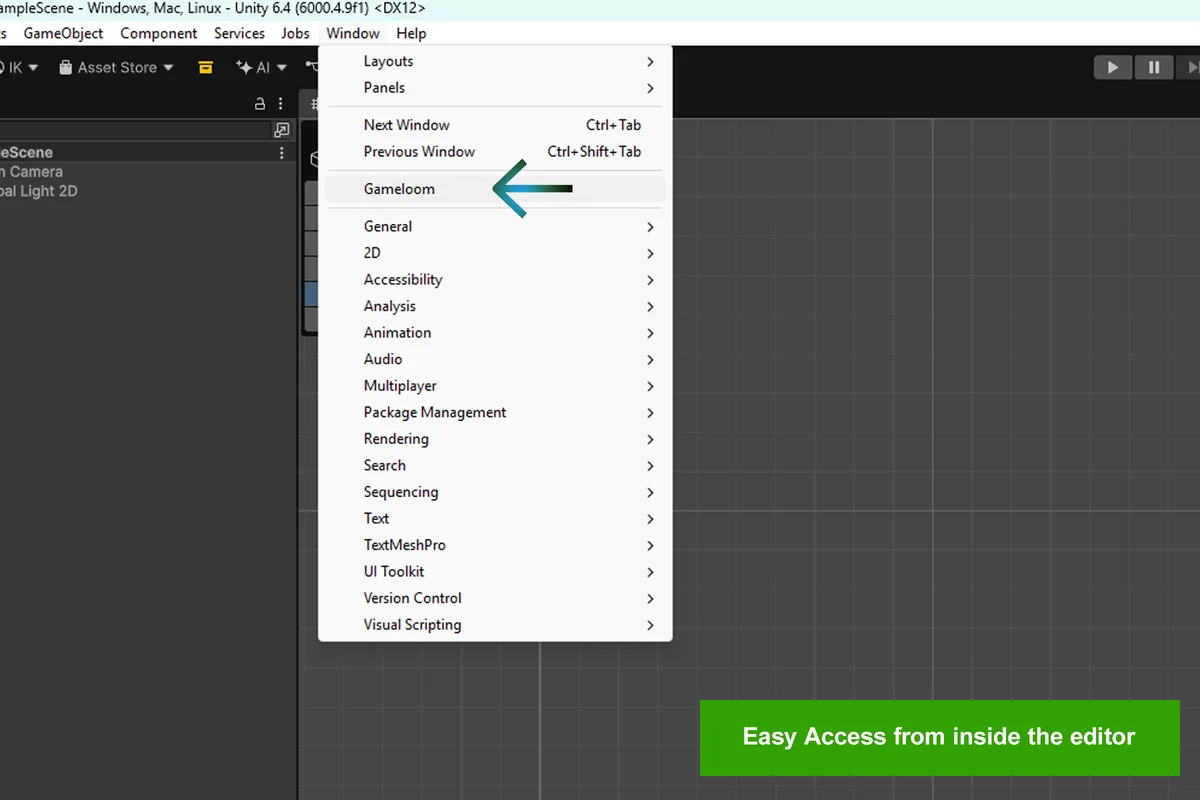
Task: Open the AI dropdown in toolbar
Action: [261, 67]
